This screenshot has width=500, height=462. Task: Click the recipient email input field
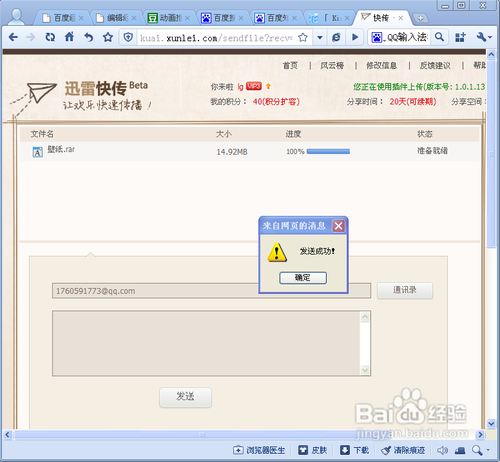point(211,291)
